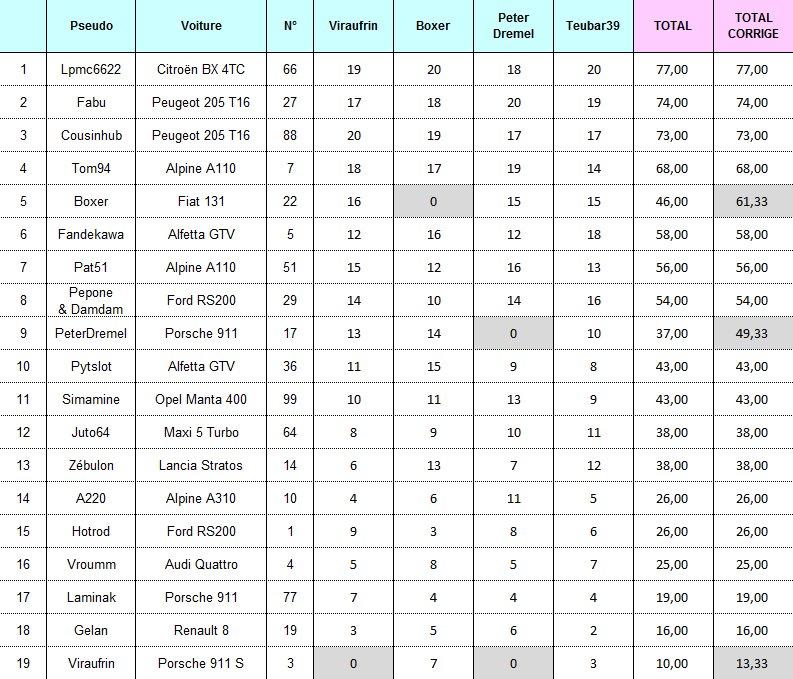793x679 pixels.
Task: Select the corrected total 13,33 cell
Action: pyautogui.click(x=753, y=663)
